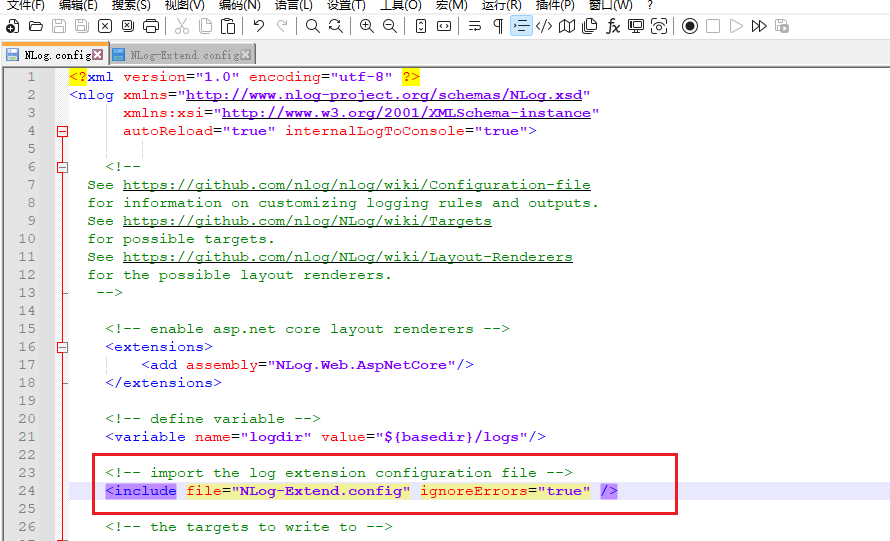Close the NLog.config tab with its X
Screen dimensions: 890x541
coord(97,55)
